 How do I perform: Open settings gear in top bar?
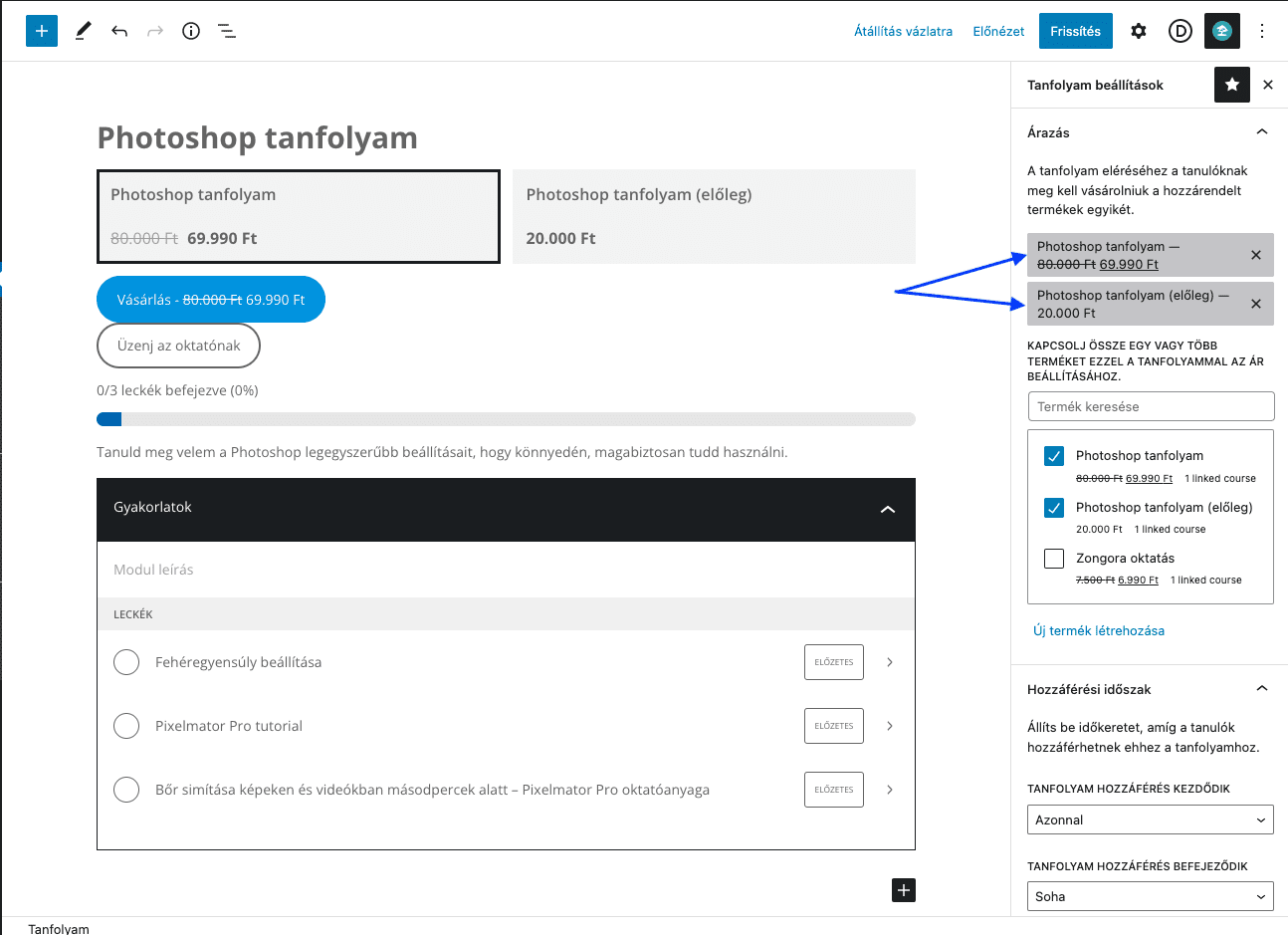[1139, 31]
